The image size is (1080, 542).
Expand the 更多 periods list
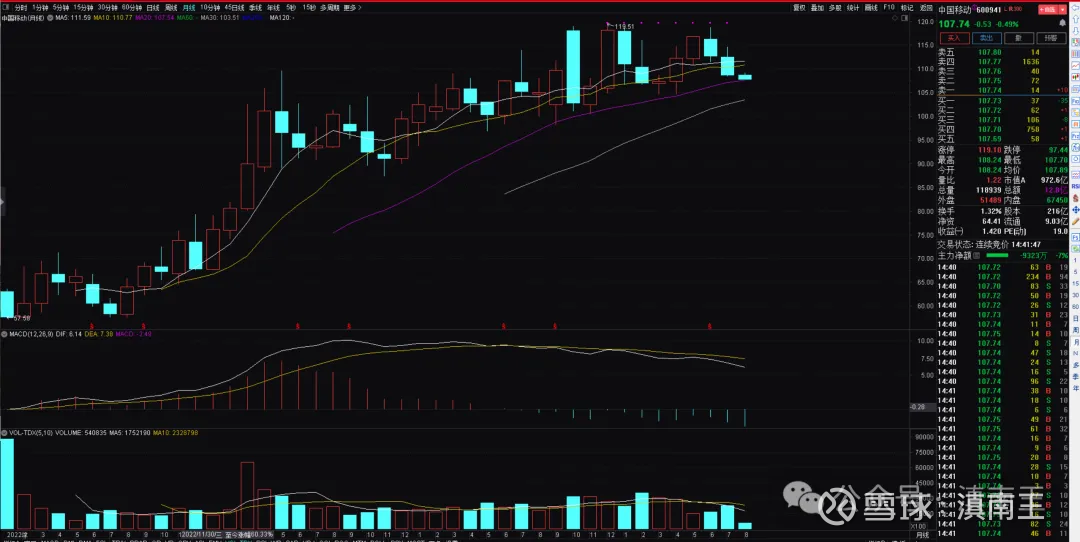[x=352, y=8]
